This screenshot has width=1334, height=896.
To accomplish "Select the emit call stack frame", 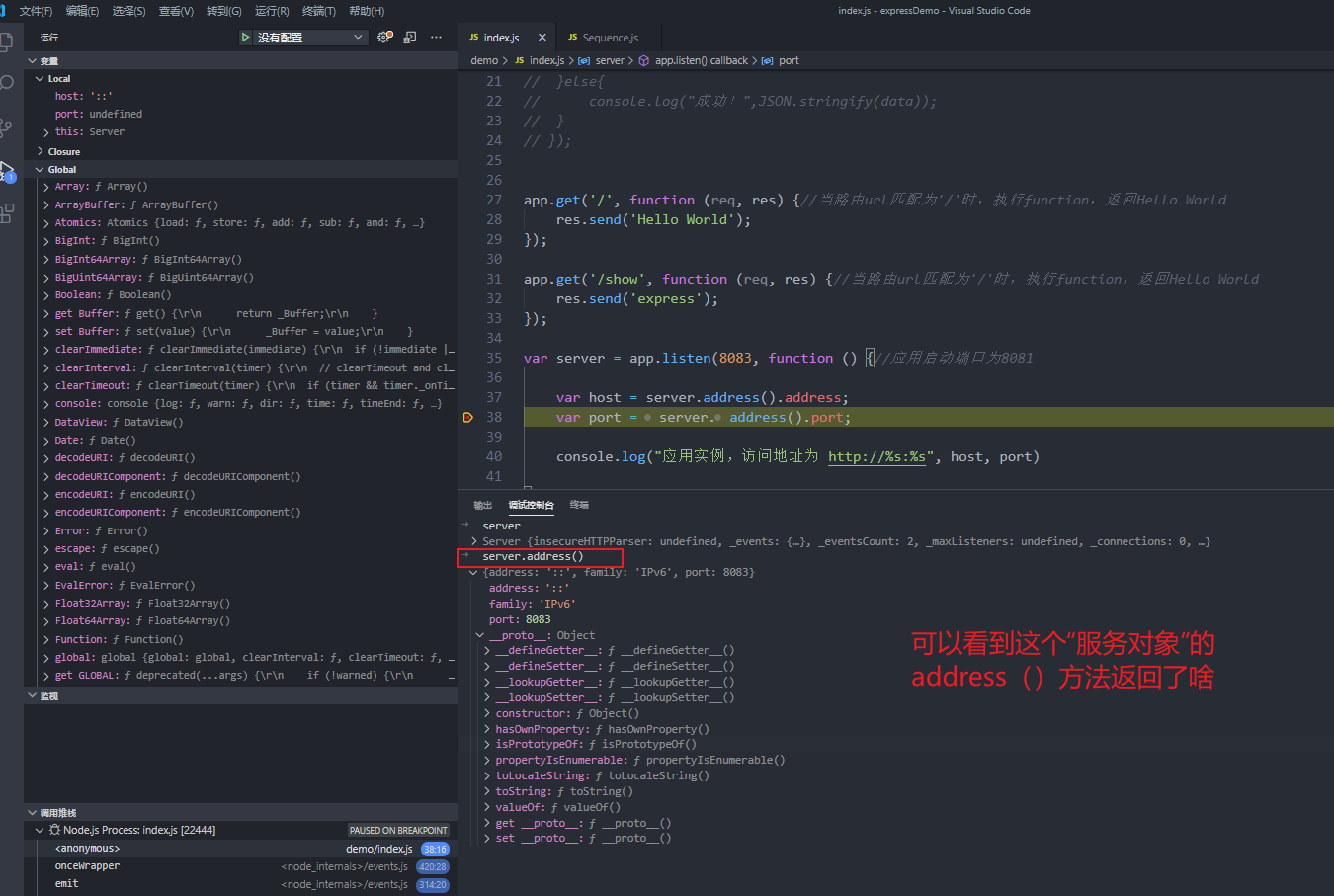I will [x=240, y=884].
